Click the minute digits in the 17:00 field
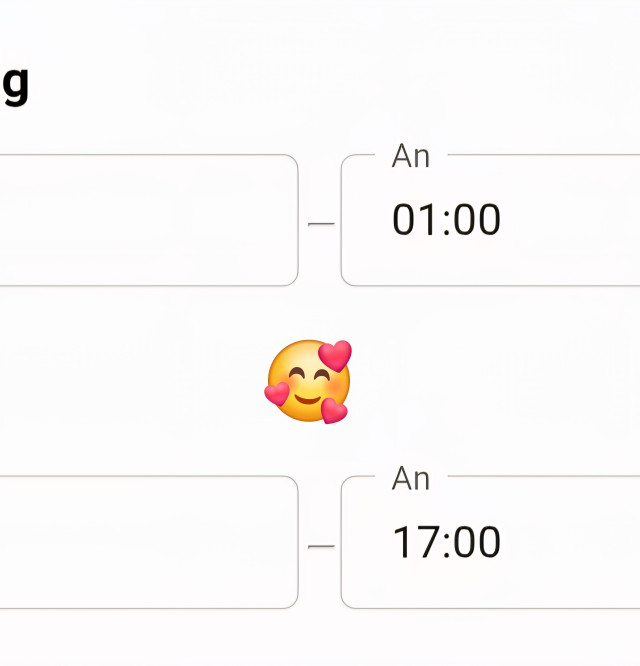640x666 pixels. (478, 543)
